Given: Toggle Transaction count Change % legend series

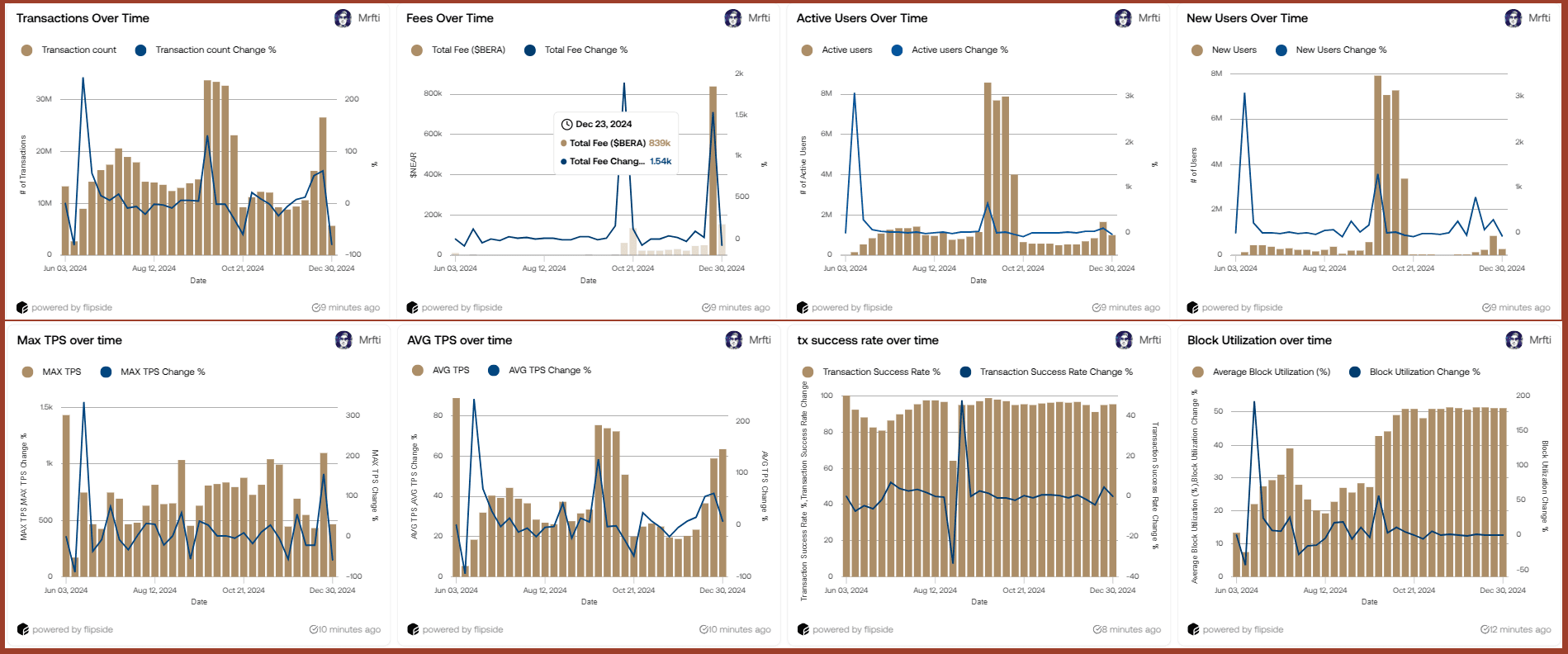Looking at the screenshot, I should pyautogui.click(x=206, y=50).
